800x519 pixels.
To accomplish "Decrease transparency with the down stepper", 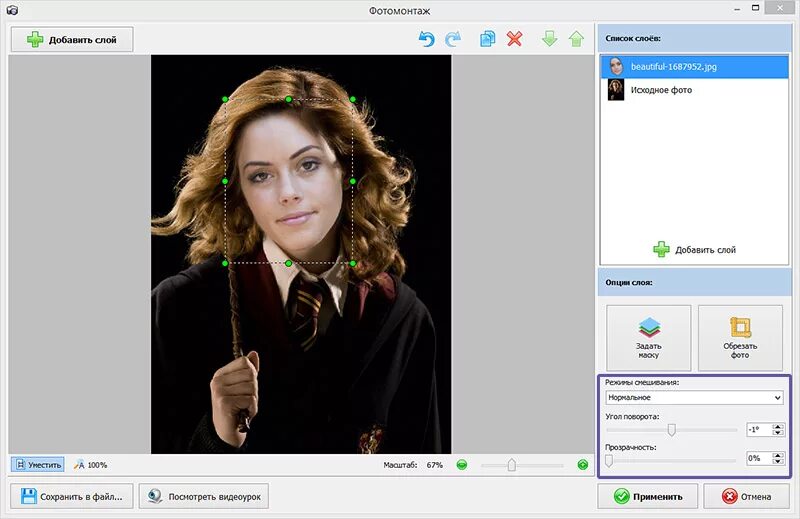I will click(778, 461).
